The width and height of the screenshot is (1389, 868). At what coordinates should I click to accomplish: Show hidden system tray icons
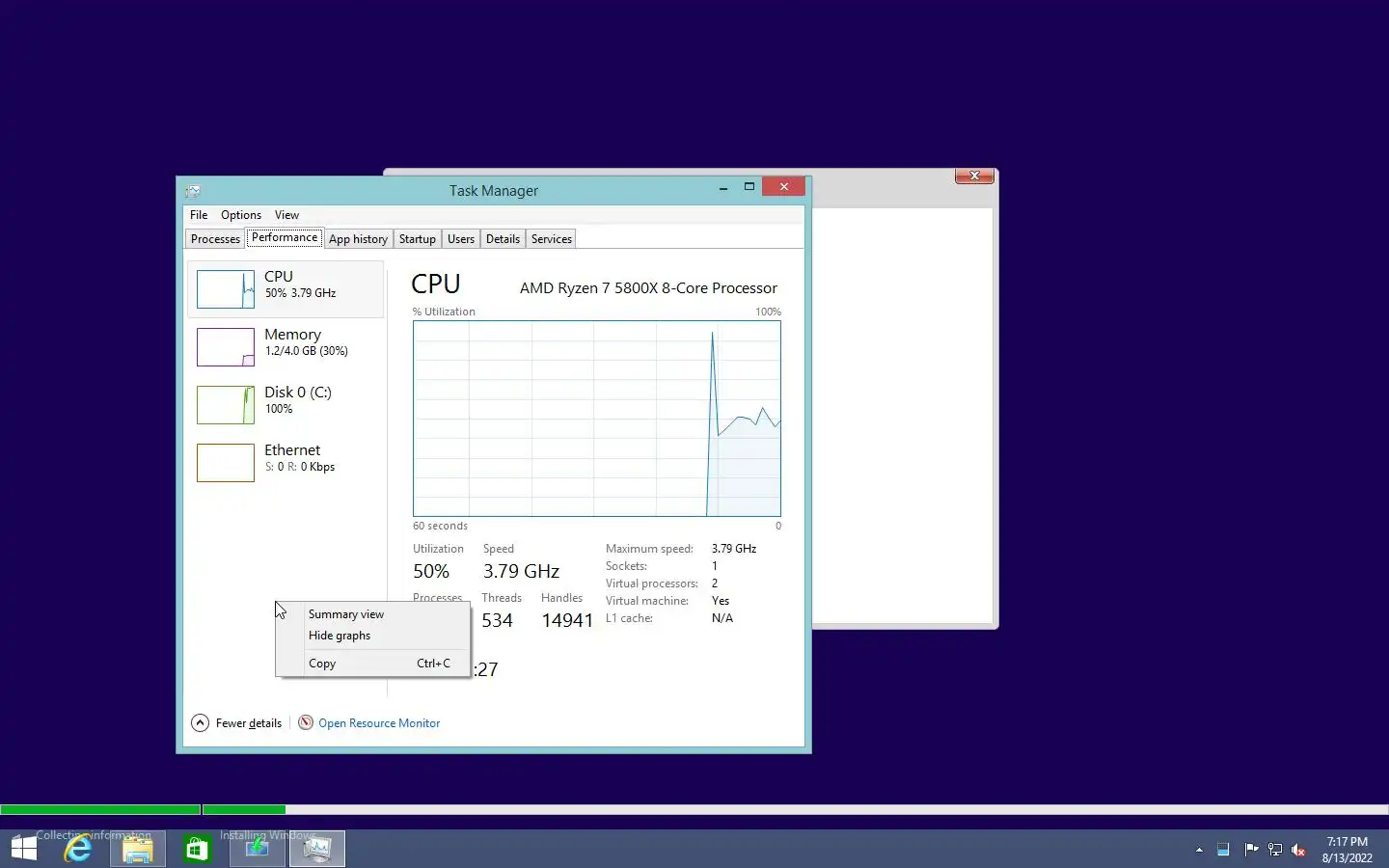[1199, 850]
